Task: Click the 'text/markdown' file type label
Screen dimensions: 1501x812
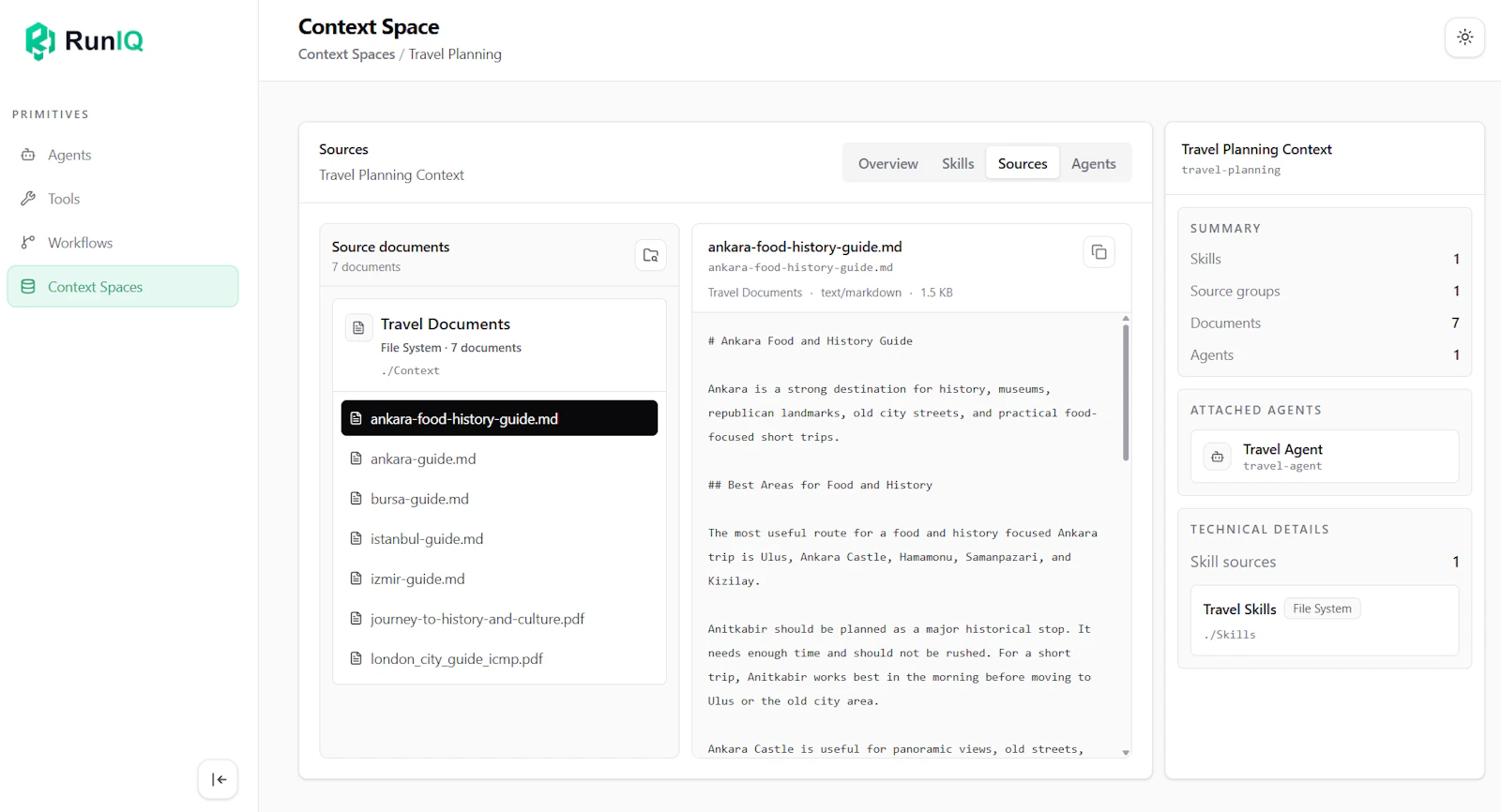Action: point(860,293)
